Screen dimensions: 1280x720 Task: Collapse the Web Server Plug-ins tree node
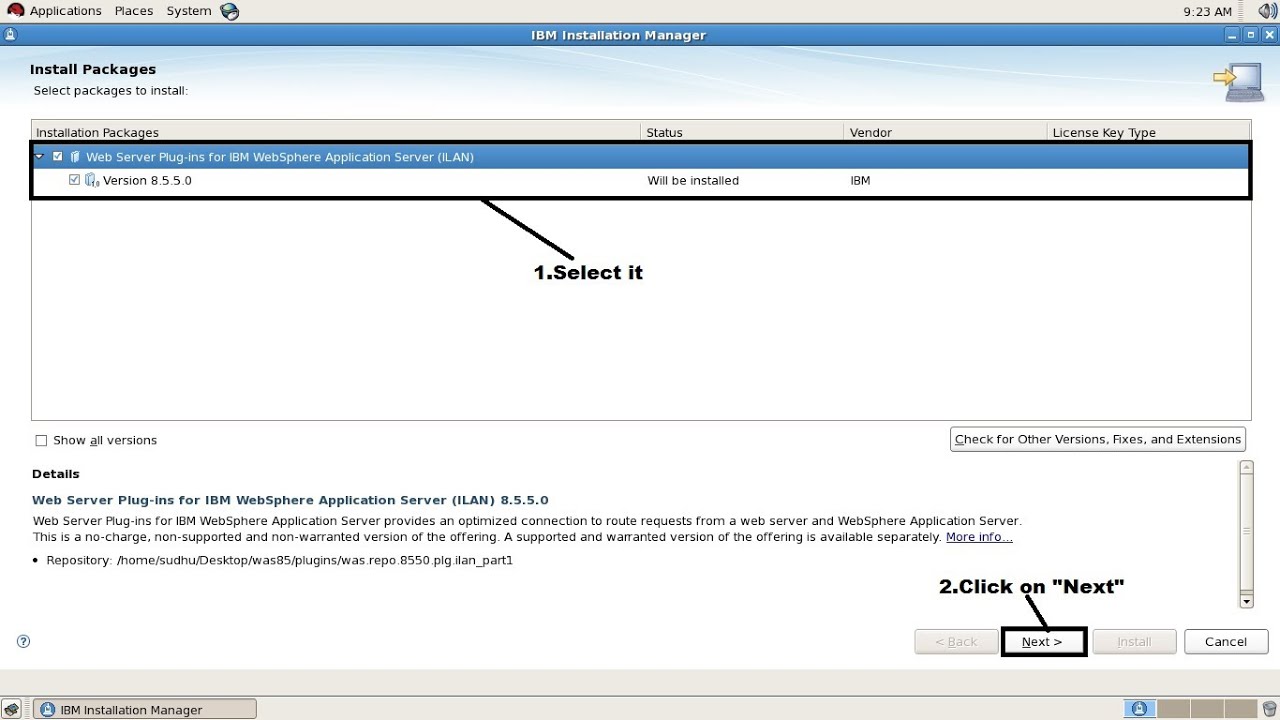40,157
